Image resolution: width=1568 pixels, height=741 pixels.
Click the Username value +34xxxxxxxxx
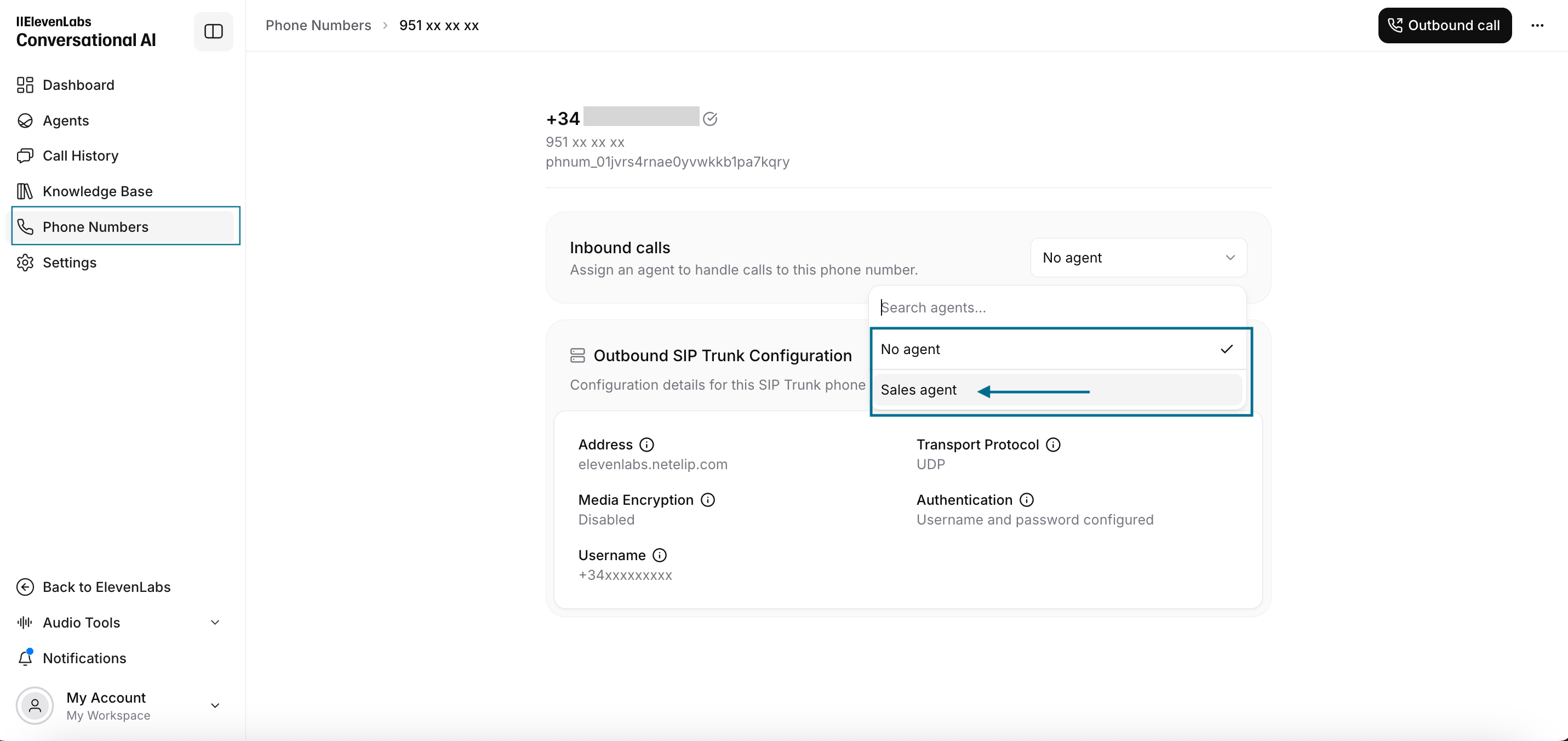click(625, 575)
